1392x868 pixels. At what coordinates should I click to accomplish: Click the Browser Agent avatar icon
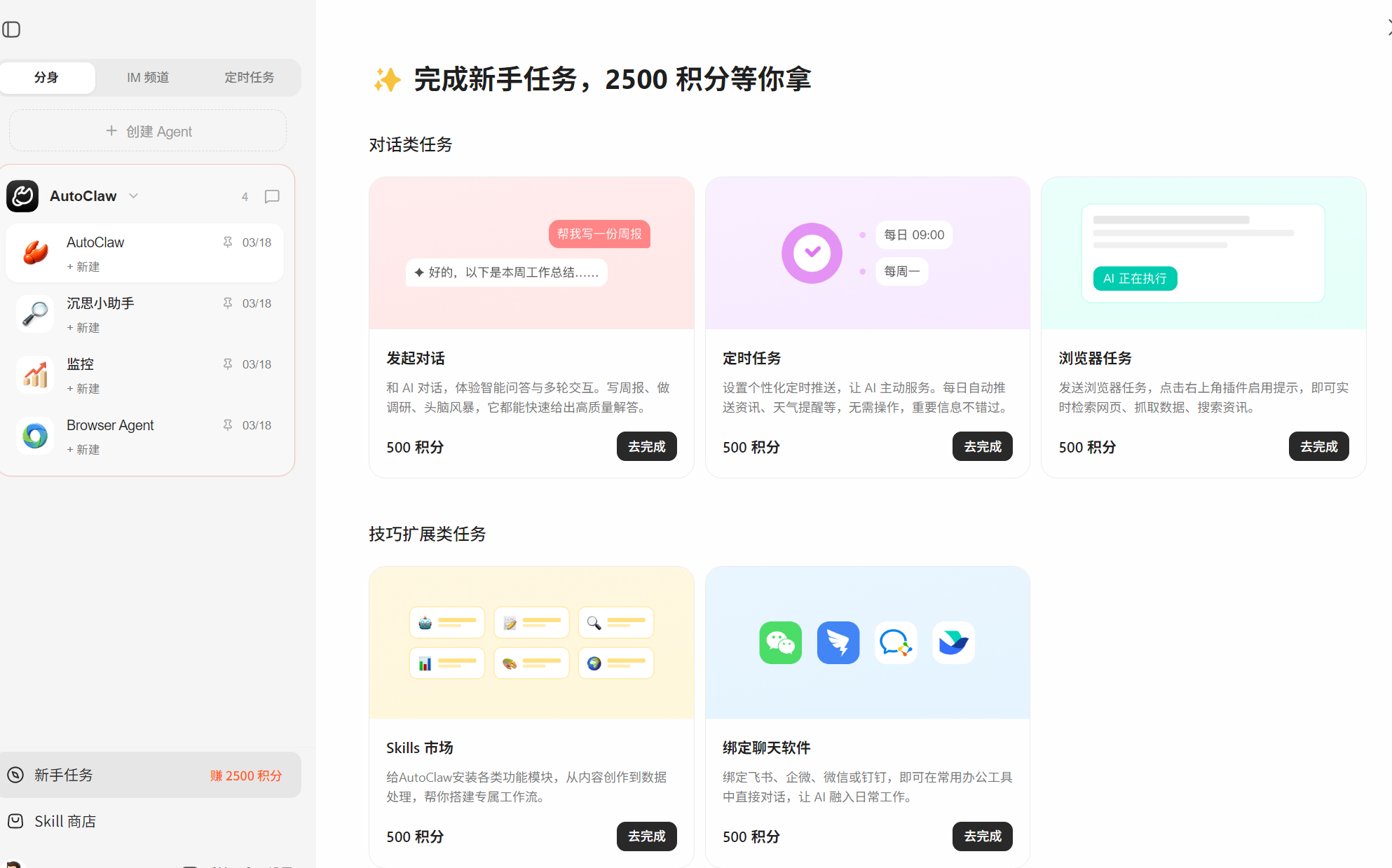tap(35, 436)
